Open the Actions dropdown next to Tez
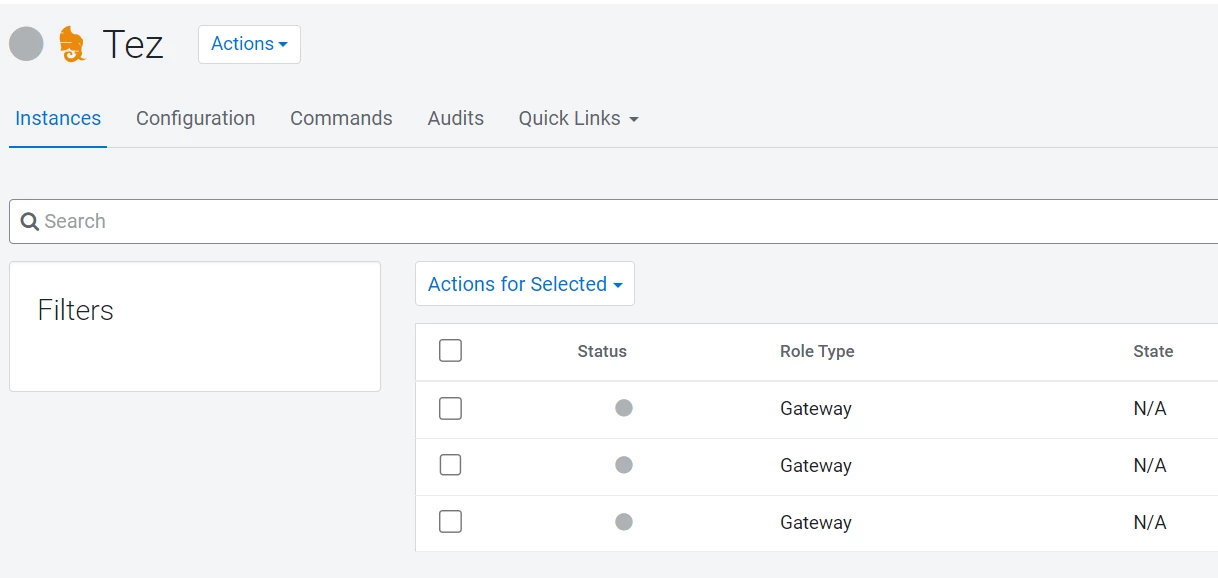The image size is (1218, 578). point(249,44)
